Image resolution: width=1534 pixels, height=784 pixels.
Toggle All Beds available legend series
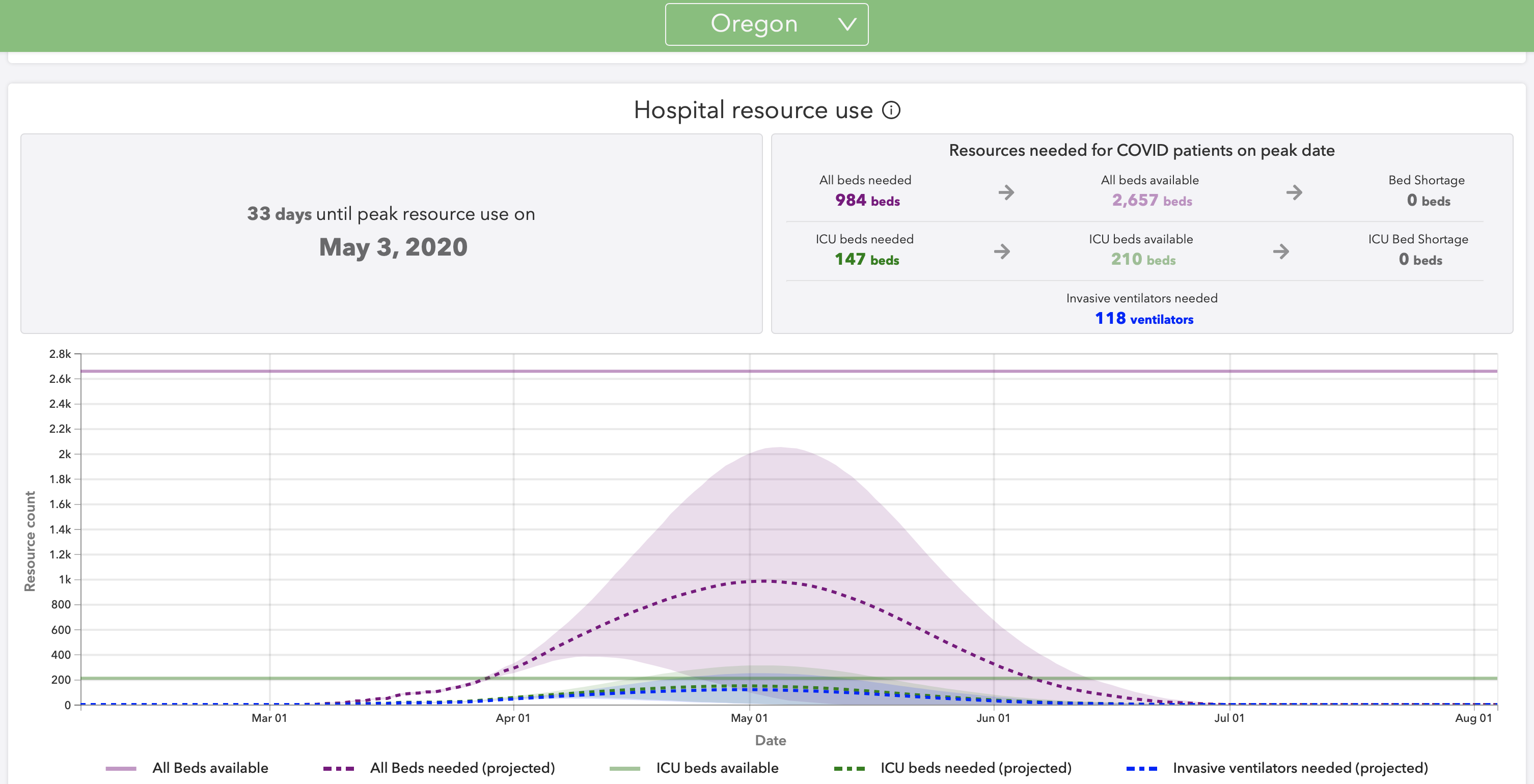210,768
